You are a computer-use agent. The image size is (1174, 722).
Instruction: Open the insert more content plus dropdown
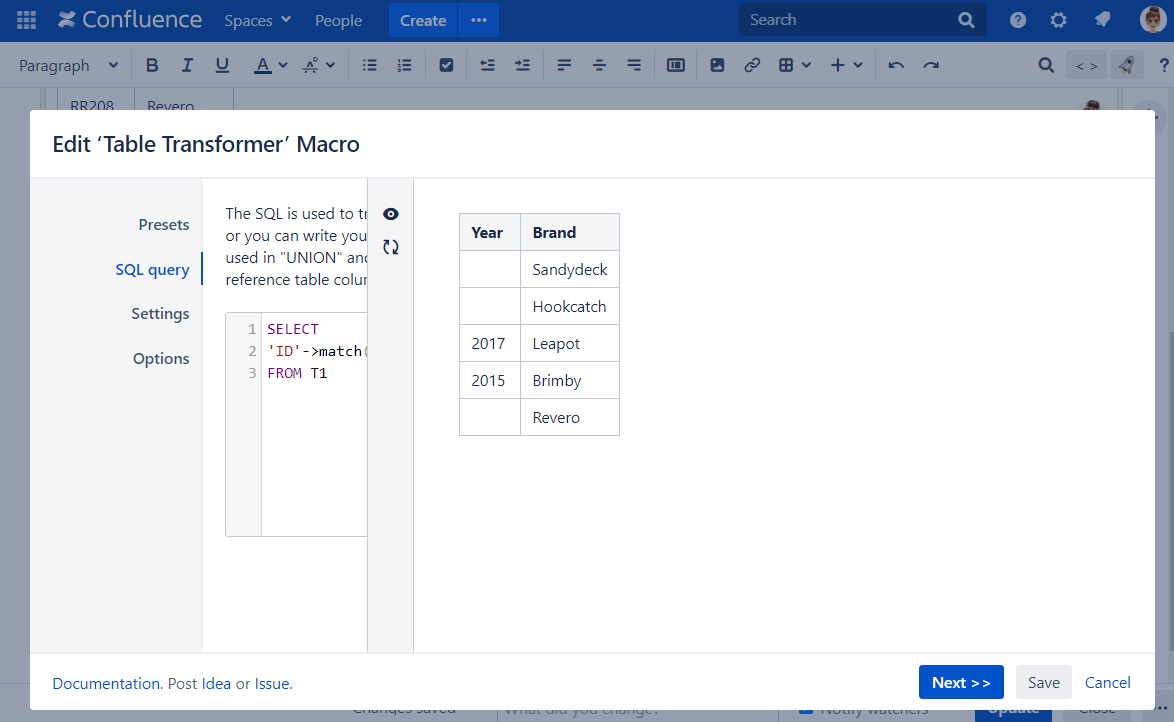coord(846,65)
